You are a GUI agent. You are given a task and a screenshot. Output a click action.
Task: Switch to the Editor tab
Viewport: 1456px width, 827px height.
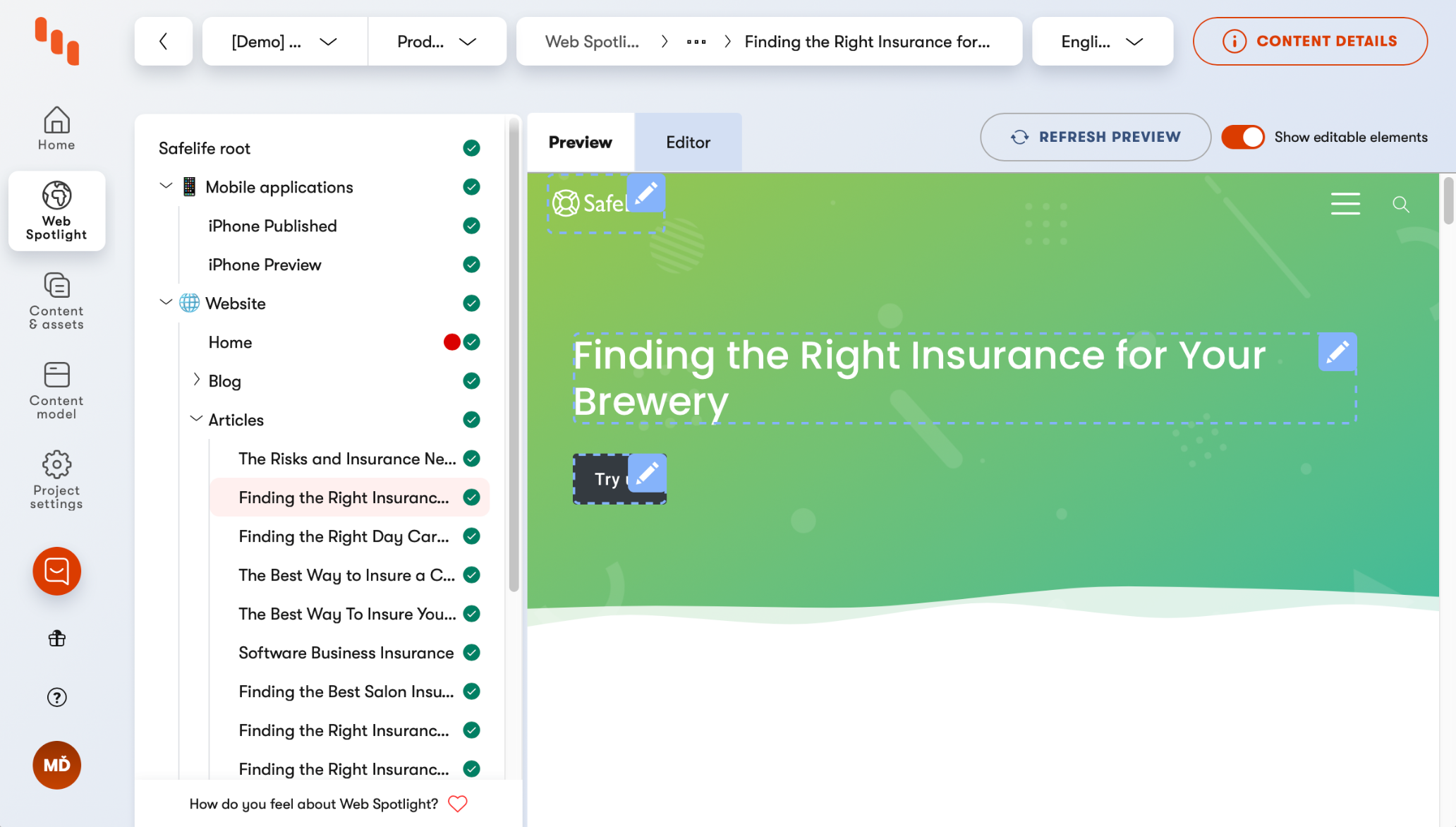tap(688, 143)
